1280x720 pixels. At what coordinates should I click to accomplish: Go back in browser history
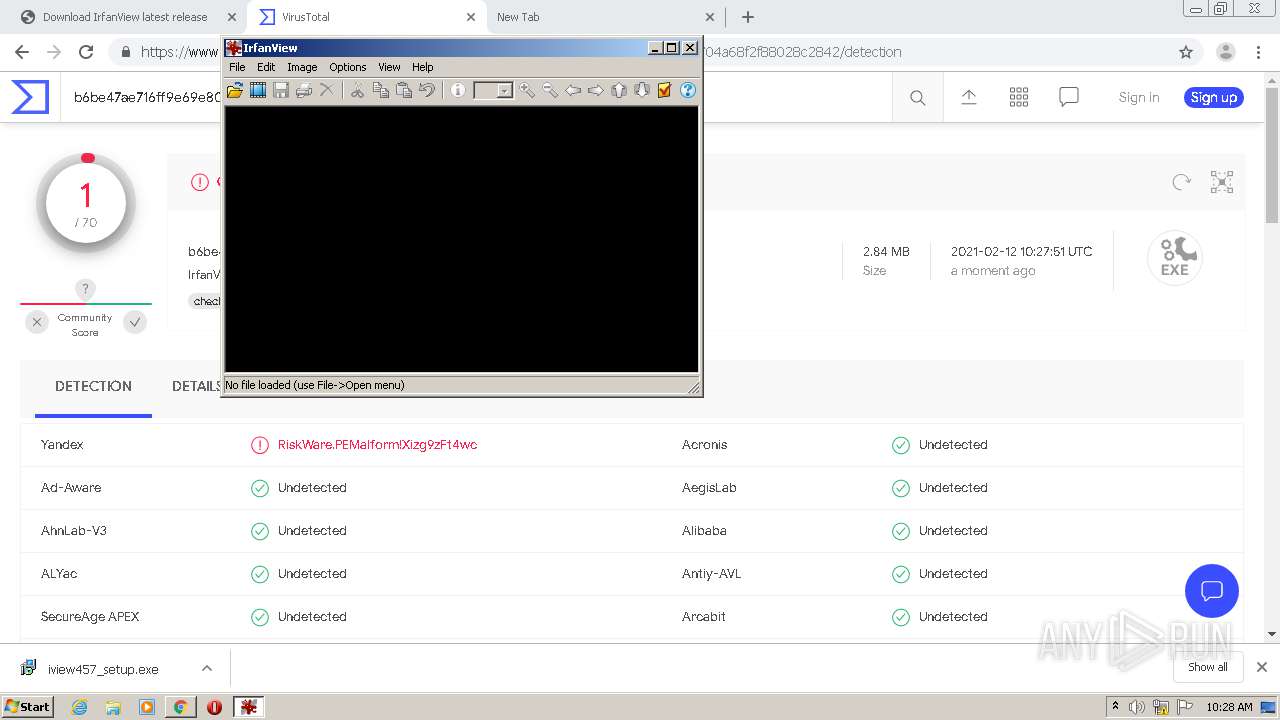pyautogui.click(x=22, y=52)
